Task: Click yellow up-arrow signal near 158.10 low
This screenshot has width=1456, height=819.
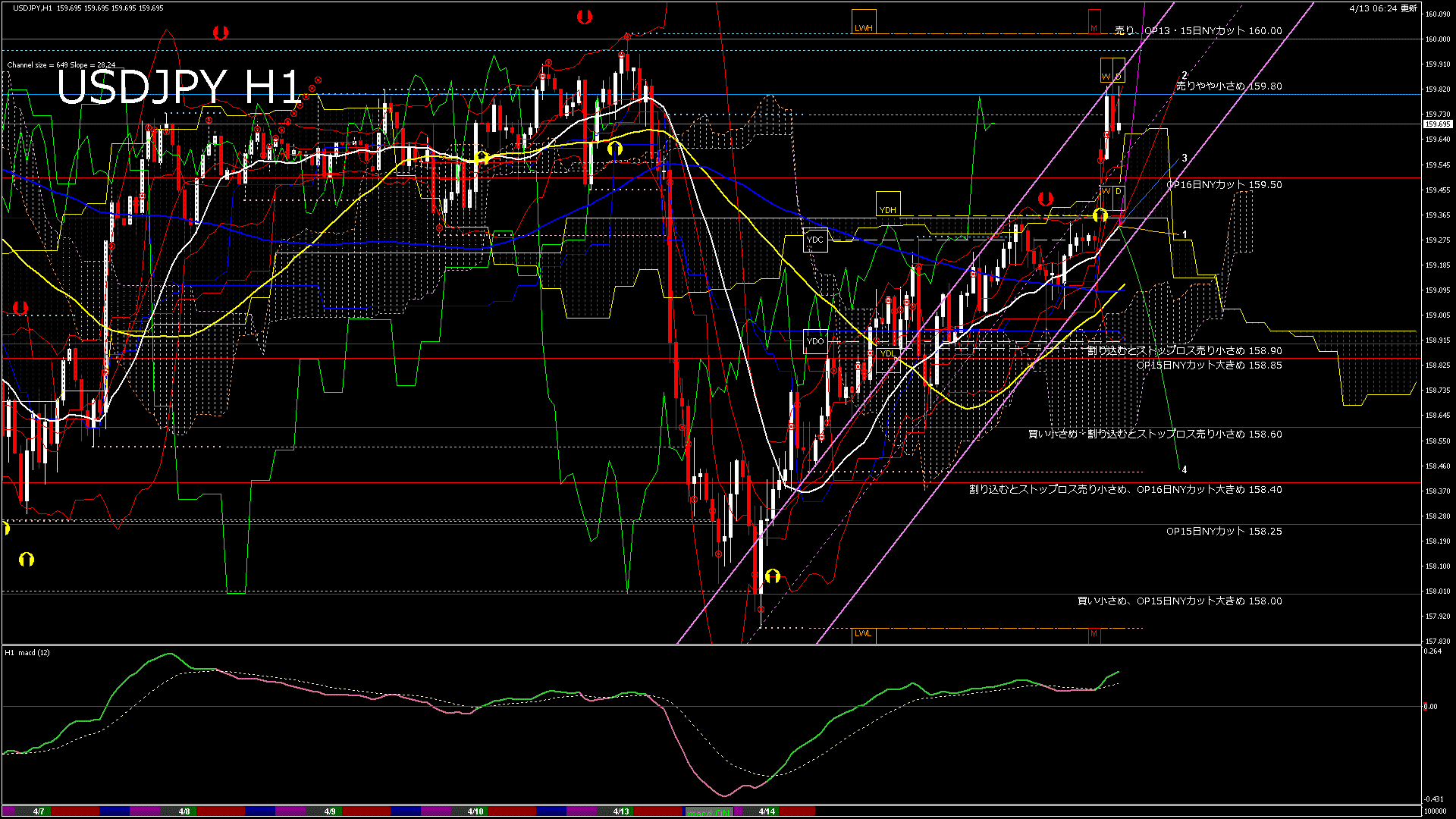Action: click(773, 576)
